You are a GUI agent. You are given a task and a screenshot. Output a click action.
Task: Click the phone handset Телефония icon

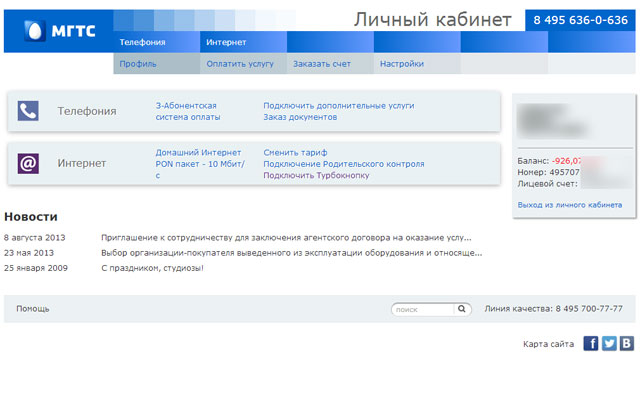pyautogui.click(x=28, y=111)
